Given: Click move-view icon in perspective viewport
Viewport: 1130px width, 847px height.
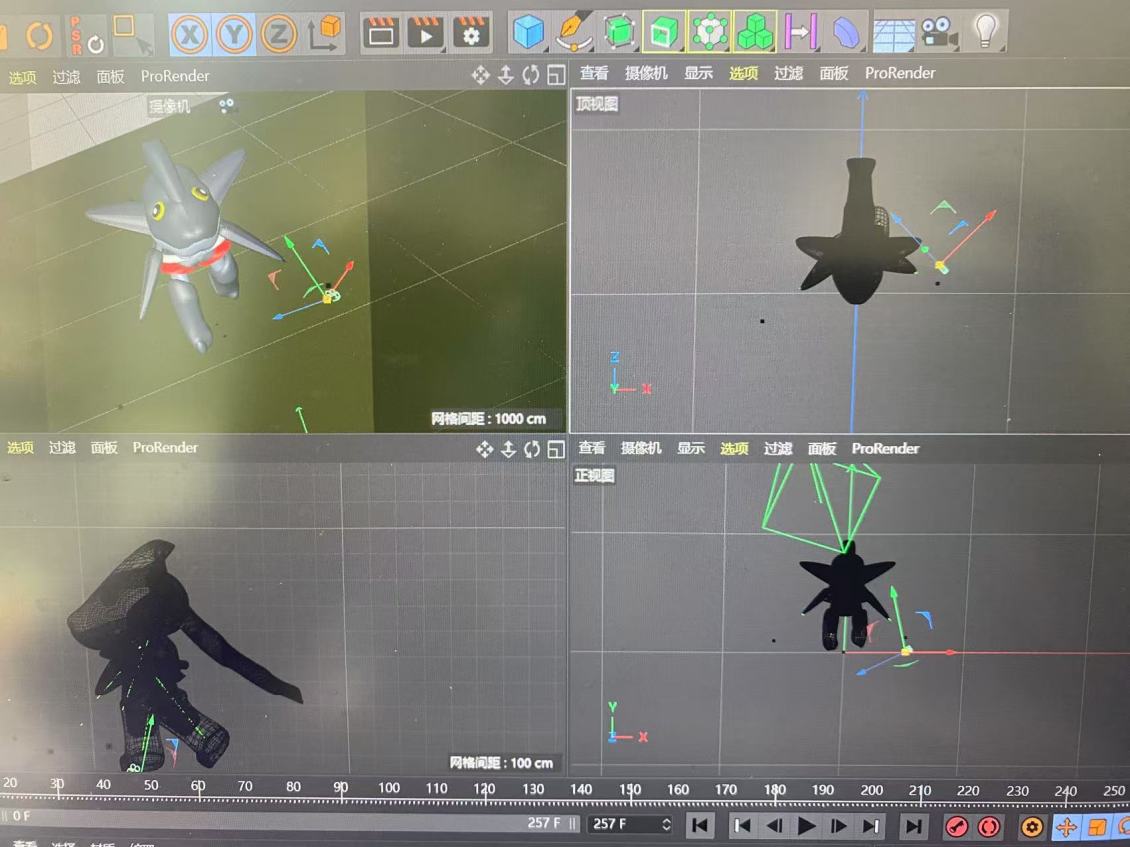Looking at the screenshot, I should pyautogui.click(x=481, y=75).
